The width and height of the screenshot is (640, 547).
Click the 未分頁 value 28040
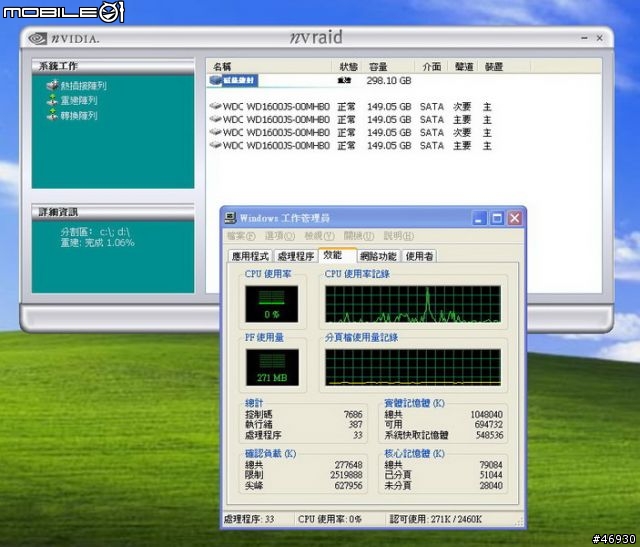point(491,486)
